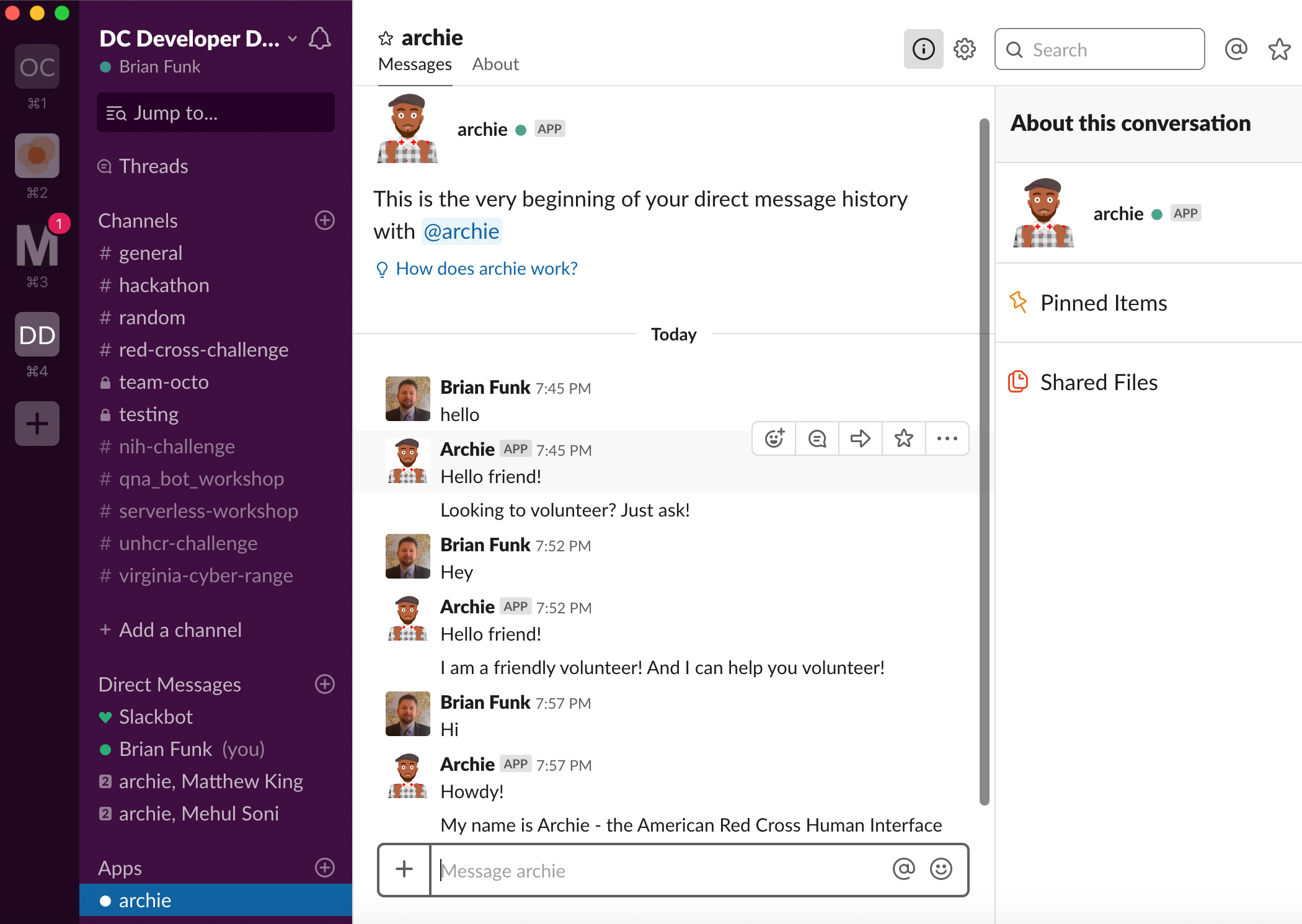Click the message history scrollbar
Screen dimensions: 1302x924
(984, 462)
